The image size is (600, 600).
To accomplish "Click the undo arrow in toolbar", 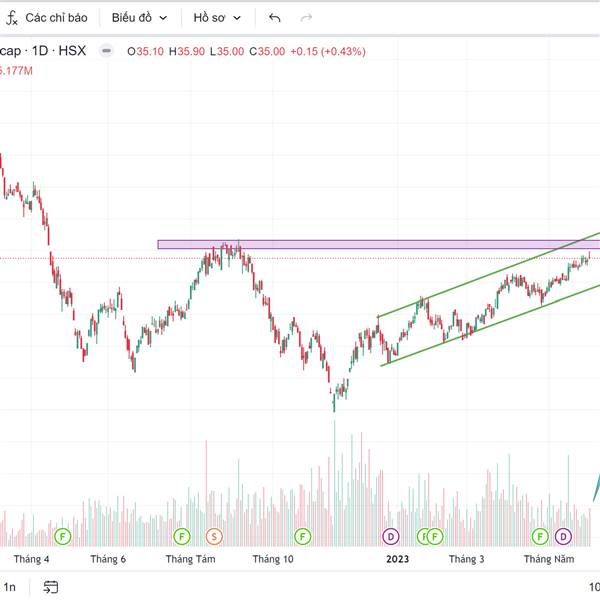I will coord(275,18).
